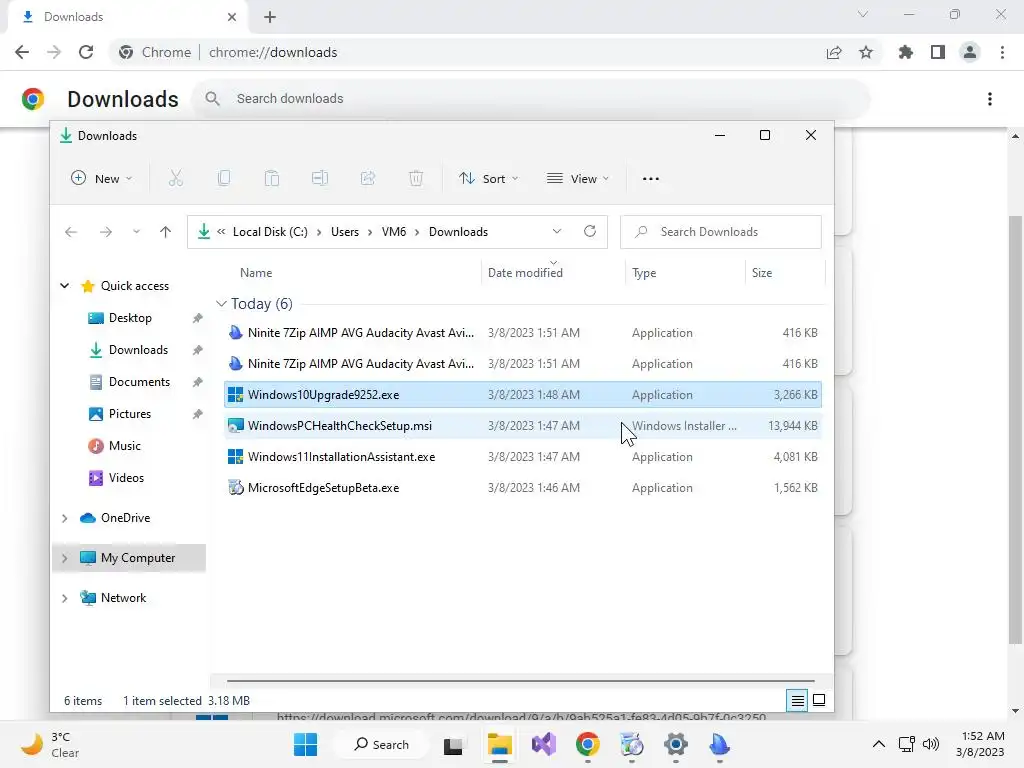Click the Cut icon in Explorer toolbar
The height and width of the screenshot is (768, 1024).
[176, 178]
